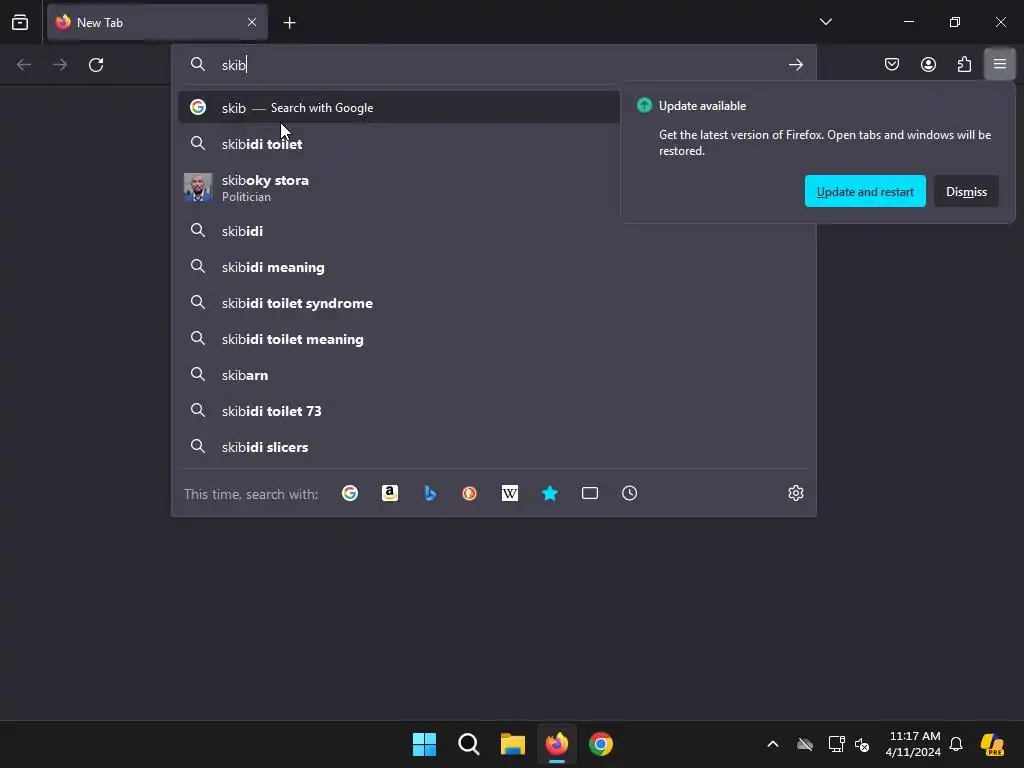Select 'skibidi toilet meaning' suggestion
The image size is (1024, 768).
click(x=493, y=338)
